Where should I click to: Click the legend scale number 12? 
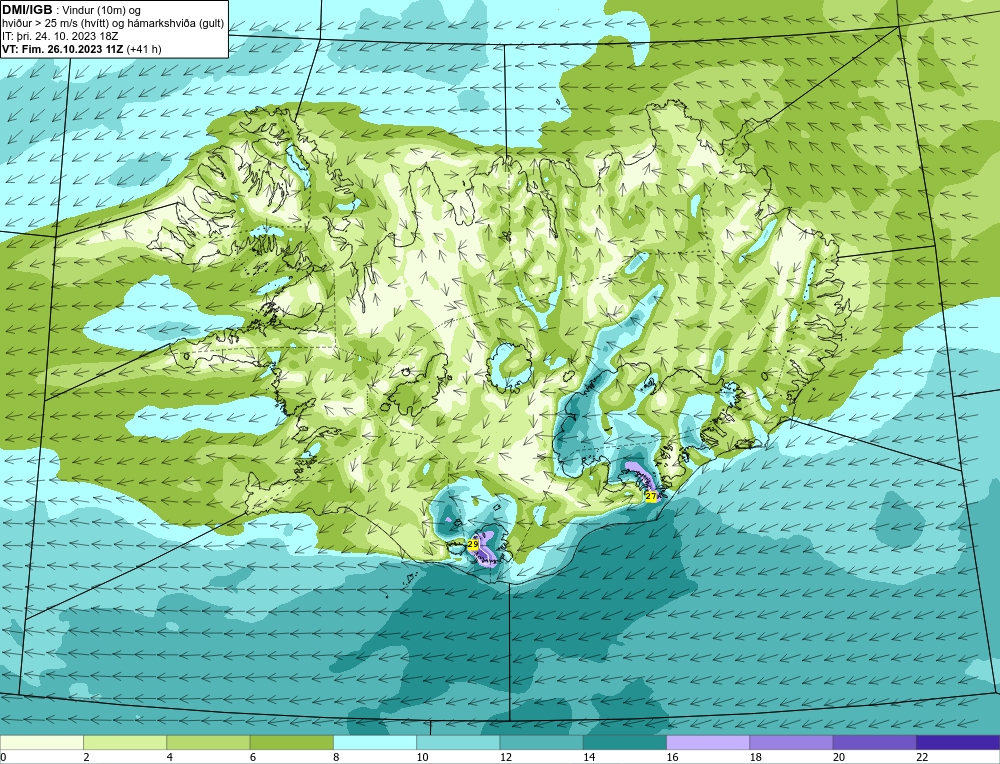pos(506,757)
